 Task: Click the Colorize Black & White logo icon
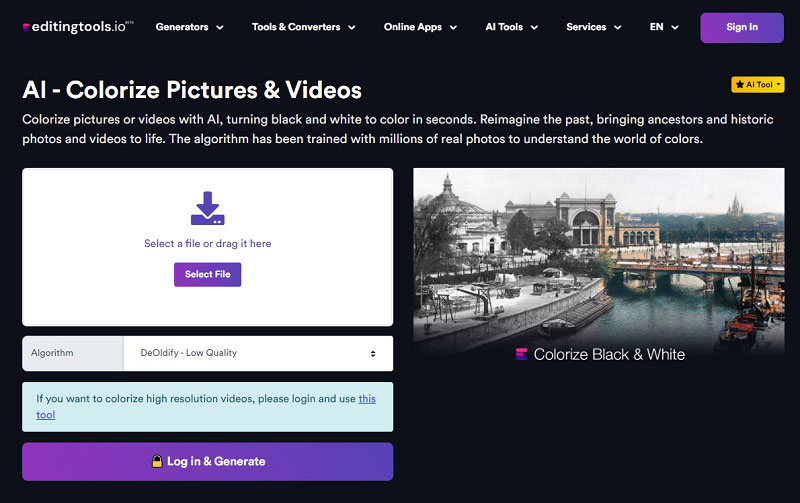[521, 354]
